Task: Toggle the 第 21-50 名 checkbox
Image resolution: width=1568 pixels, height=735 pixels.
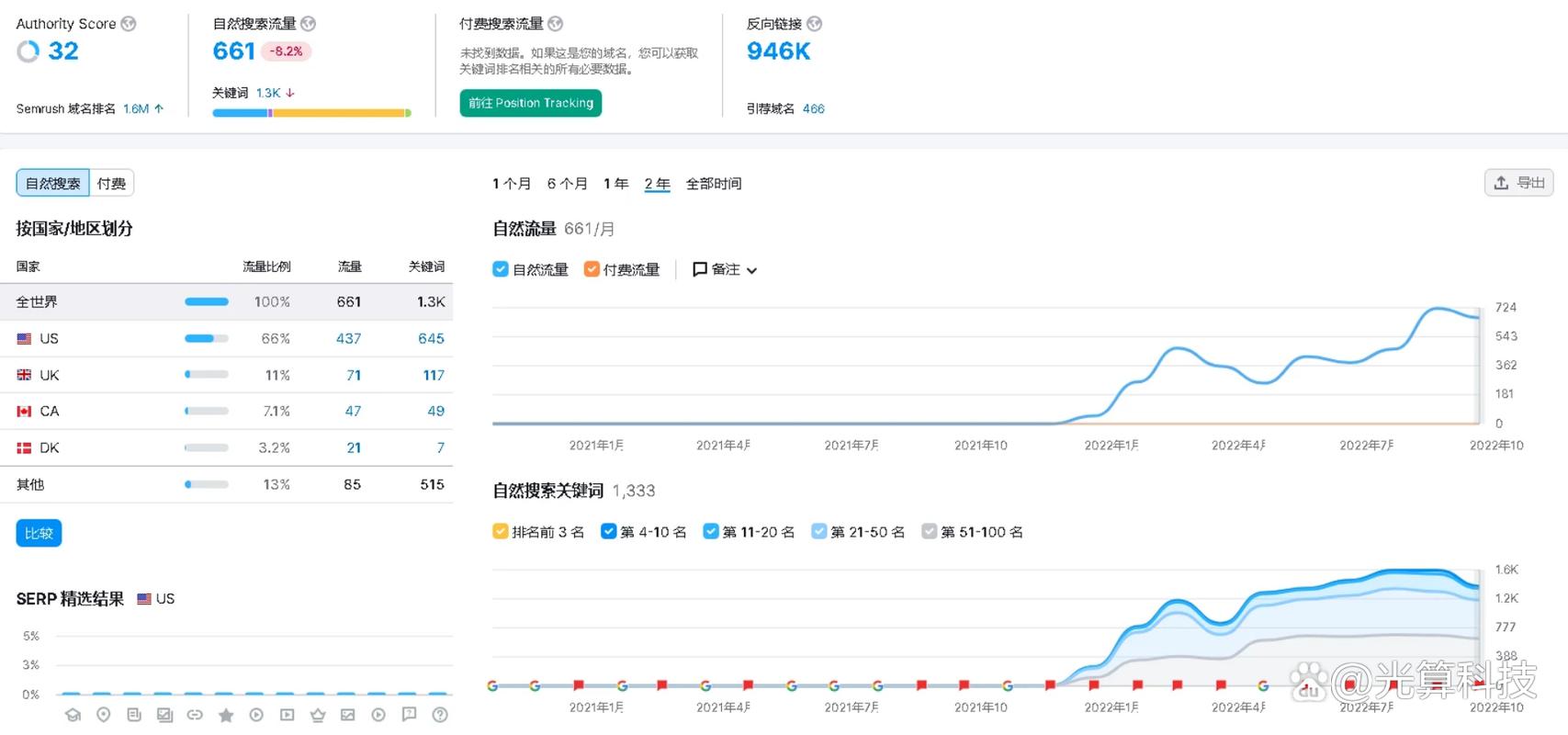Action: click(818, 531)
